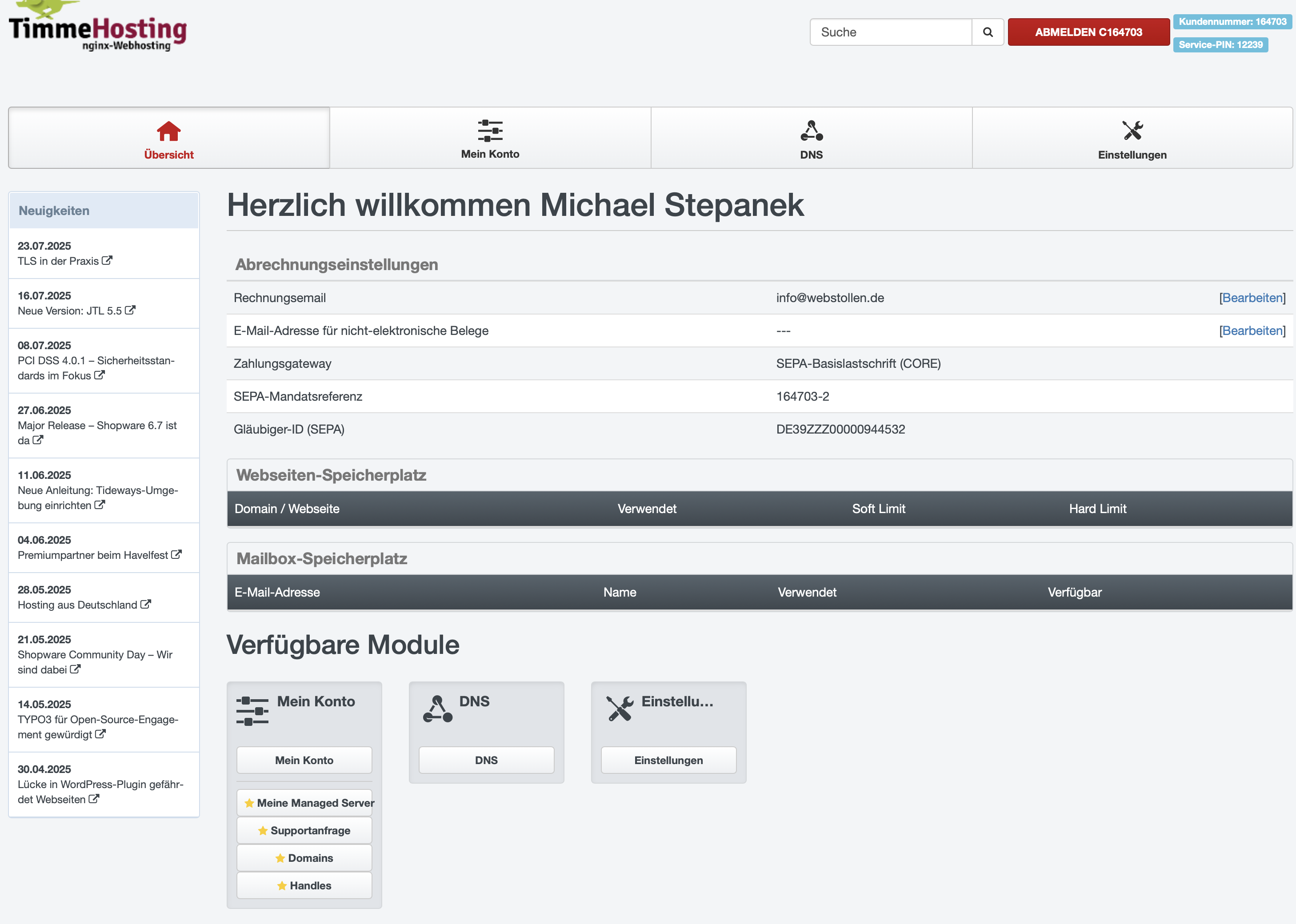Click the red home icon in Übersicht

pyautogui.click(x=168, y=131)
